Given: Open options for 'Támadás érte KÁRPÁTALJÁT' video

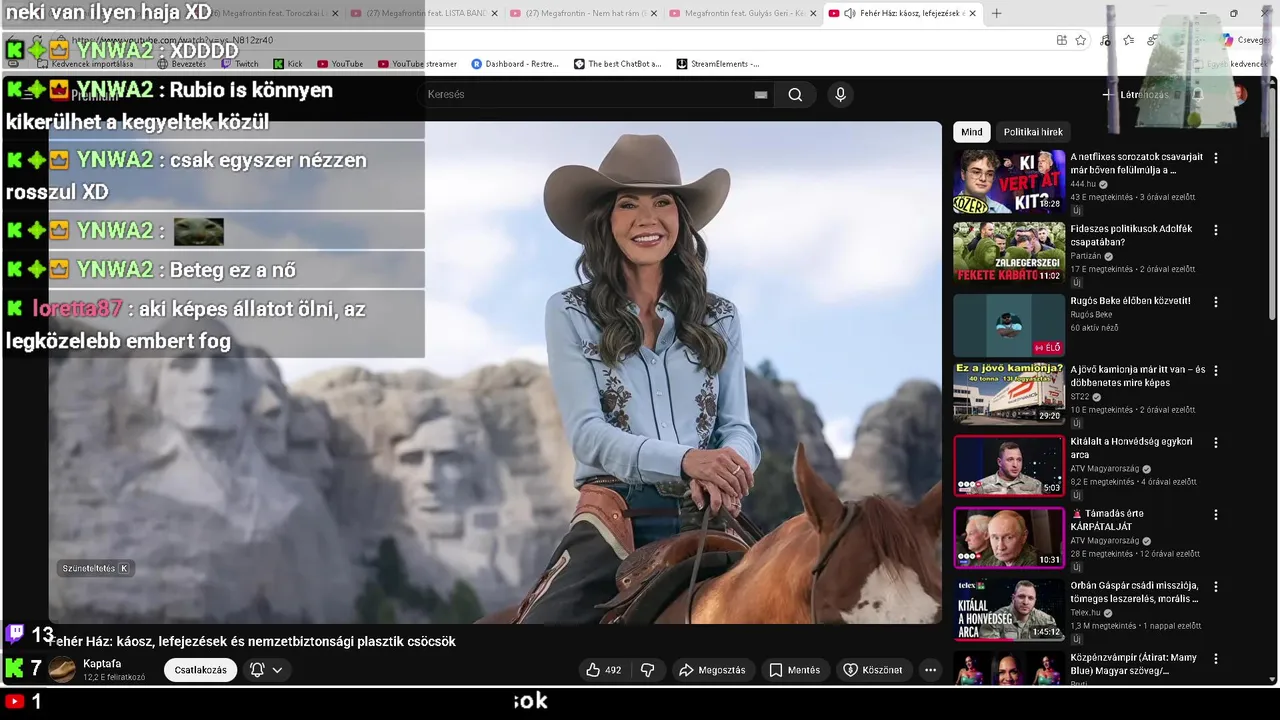Looking at the screenshot, I should pos(1216,515).
